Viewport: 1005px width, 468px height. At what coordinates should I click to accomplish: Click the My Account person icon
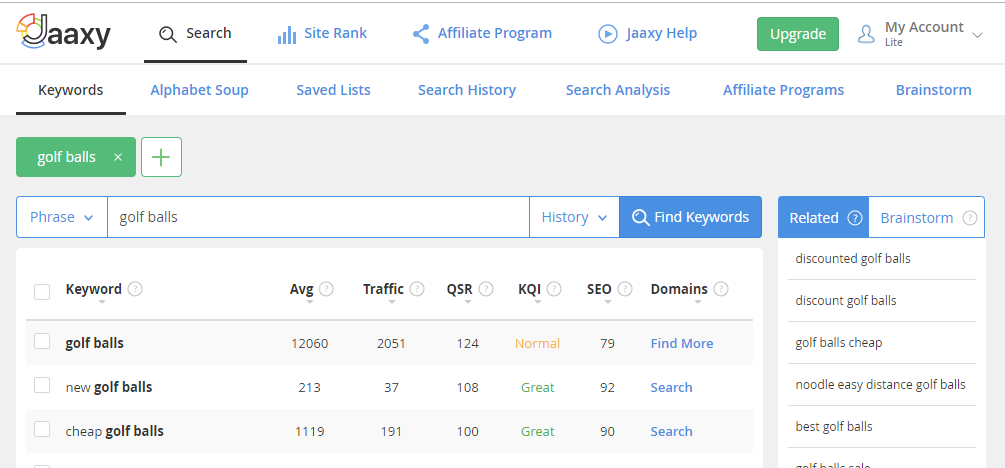(x=866, y=34)
